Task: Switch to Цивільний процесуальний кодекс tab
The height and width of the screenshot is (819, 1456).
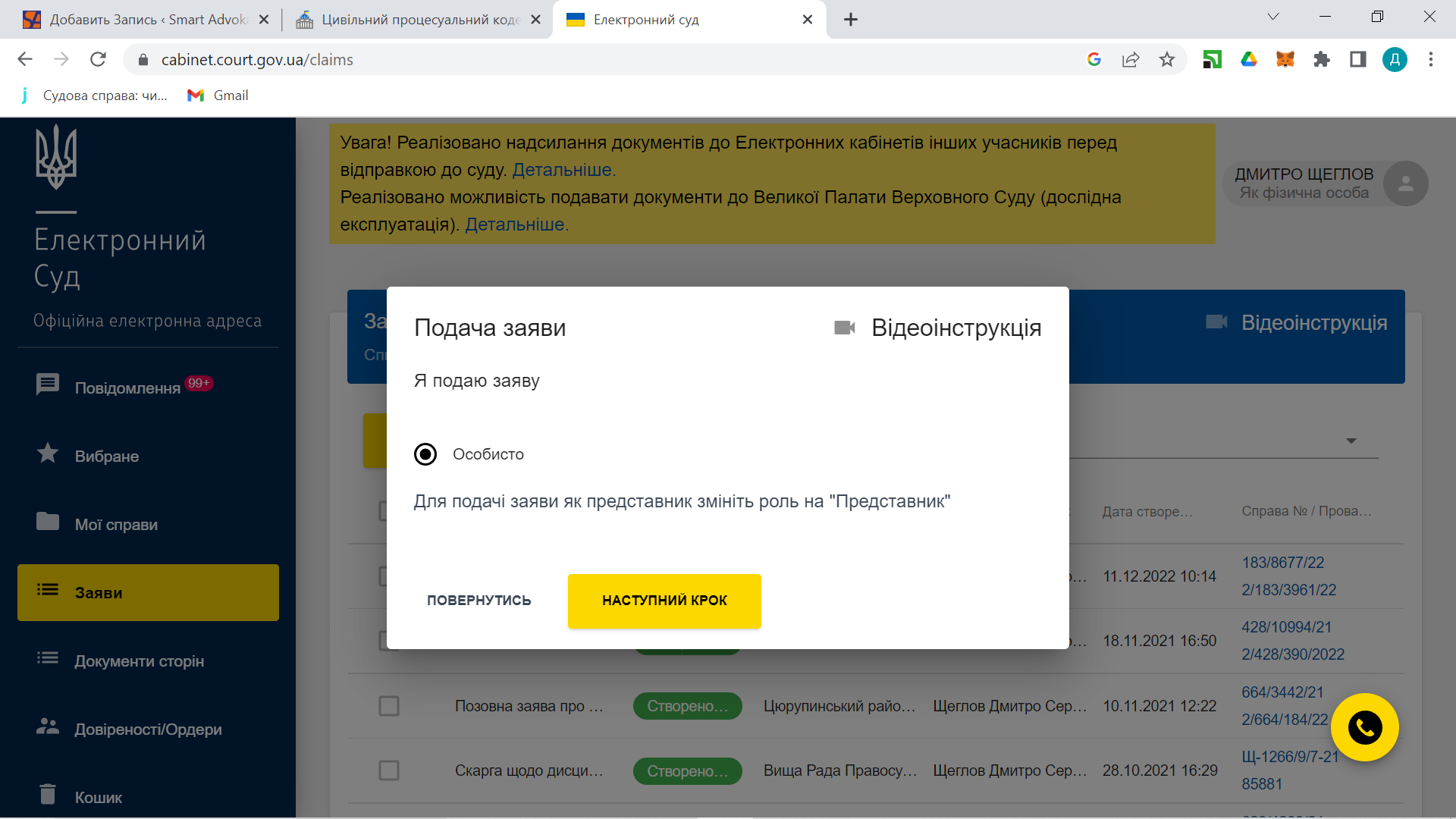Action: tap(419, 20)
